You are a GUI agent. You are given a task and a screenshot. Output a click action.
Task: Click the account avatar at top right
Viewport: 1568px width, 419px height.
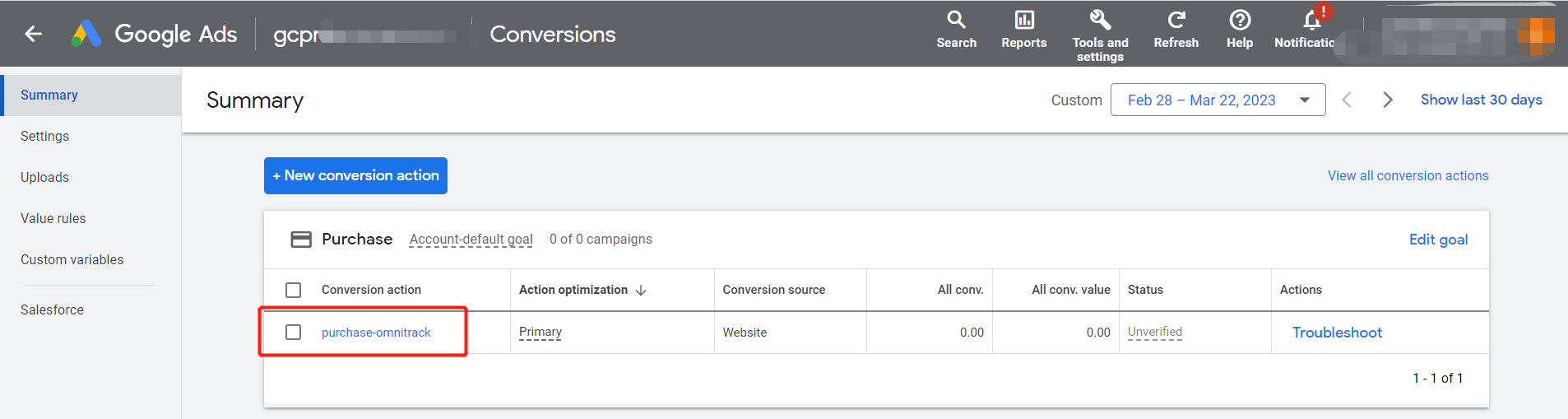click(x=1536, y=35)
